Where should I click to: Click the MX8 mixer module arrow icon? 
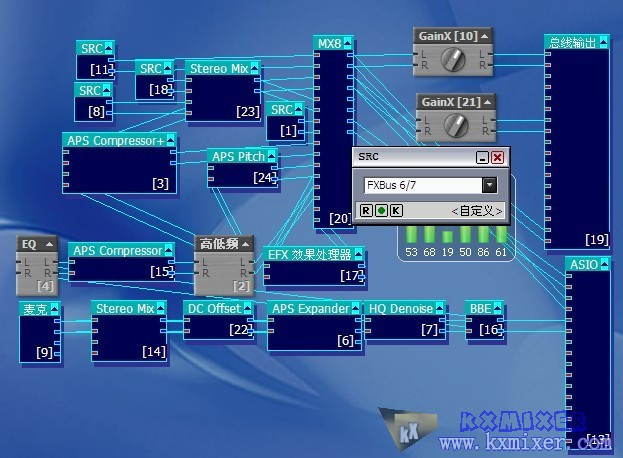[348, 44]
